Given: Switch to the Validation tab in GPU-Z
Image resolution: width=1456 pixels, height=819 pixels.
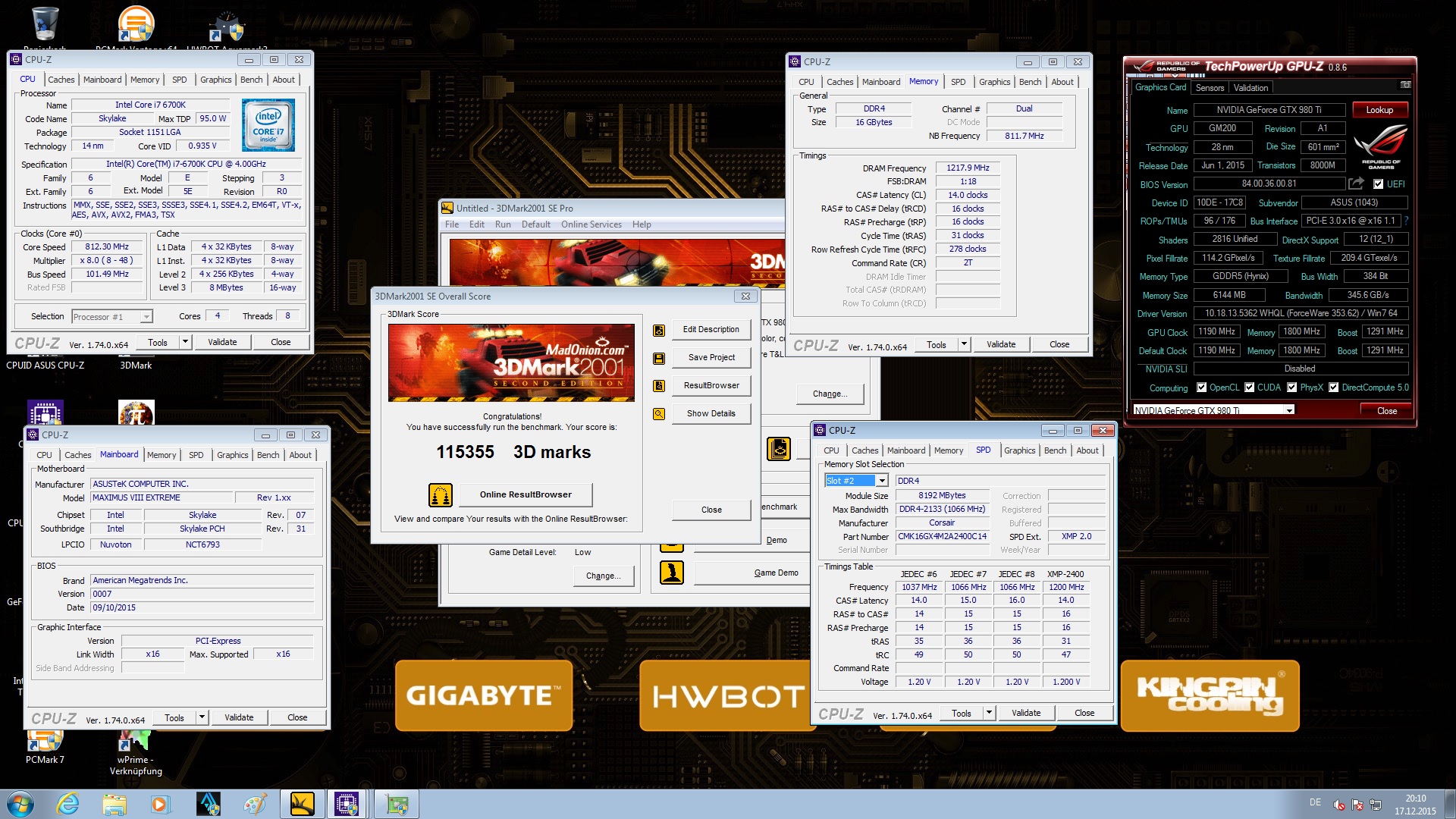Looking at the screenshot, I should click(1250, 88).
